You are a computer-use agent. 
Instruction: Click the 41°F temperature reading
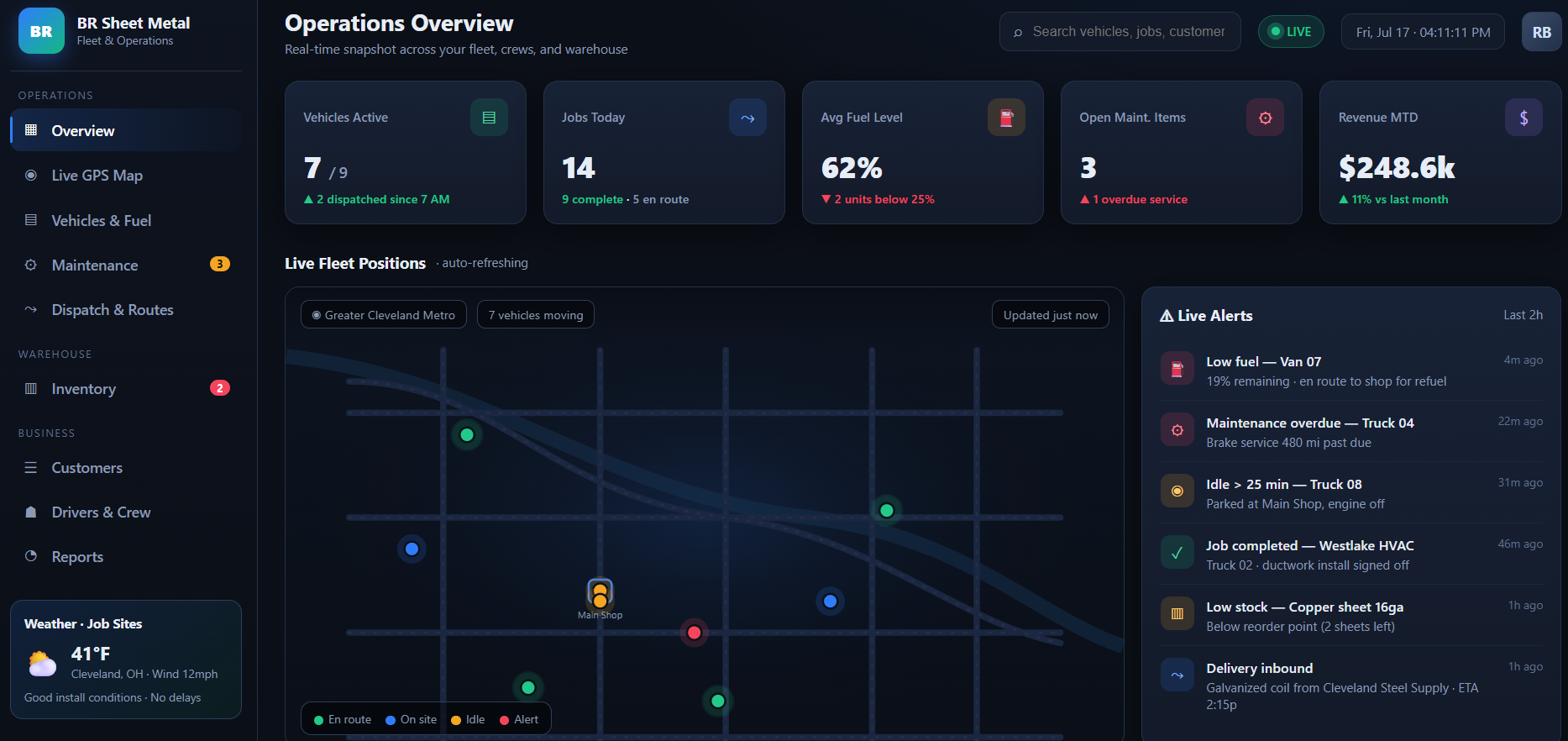pos(91,654)
